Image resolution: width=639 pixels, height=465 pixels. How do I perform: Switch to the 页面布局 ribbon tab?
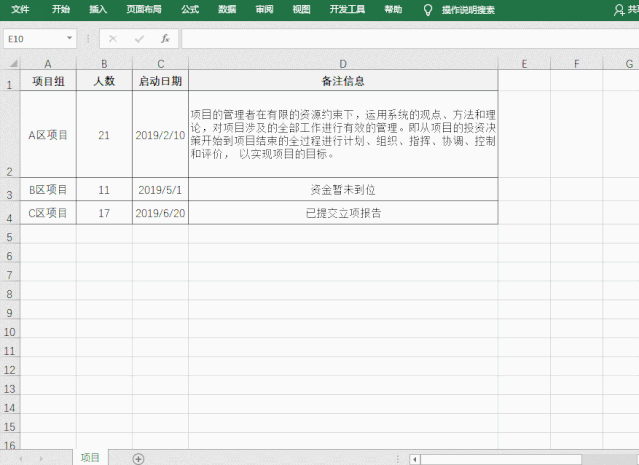[144, 9]
